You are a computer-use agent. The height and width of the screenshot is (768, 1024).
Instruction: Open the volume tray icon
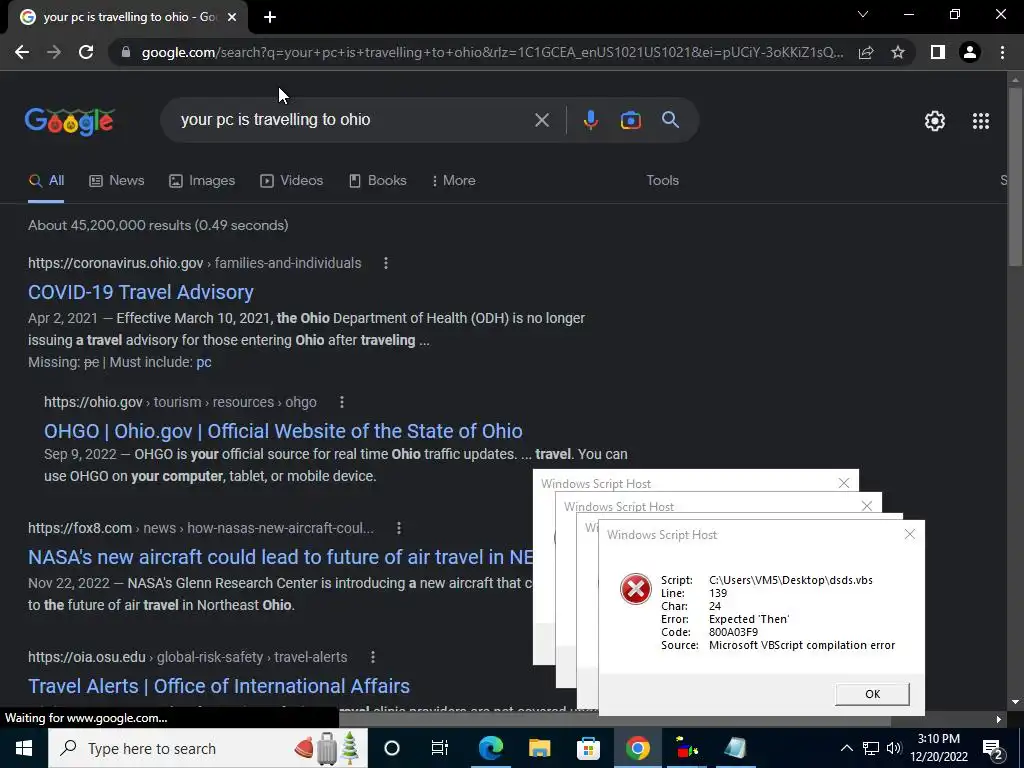(x=894, y=748)
